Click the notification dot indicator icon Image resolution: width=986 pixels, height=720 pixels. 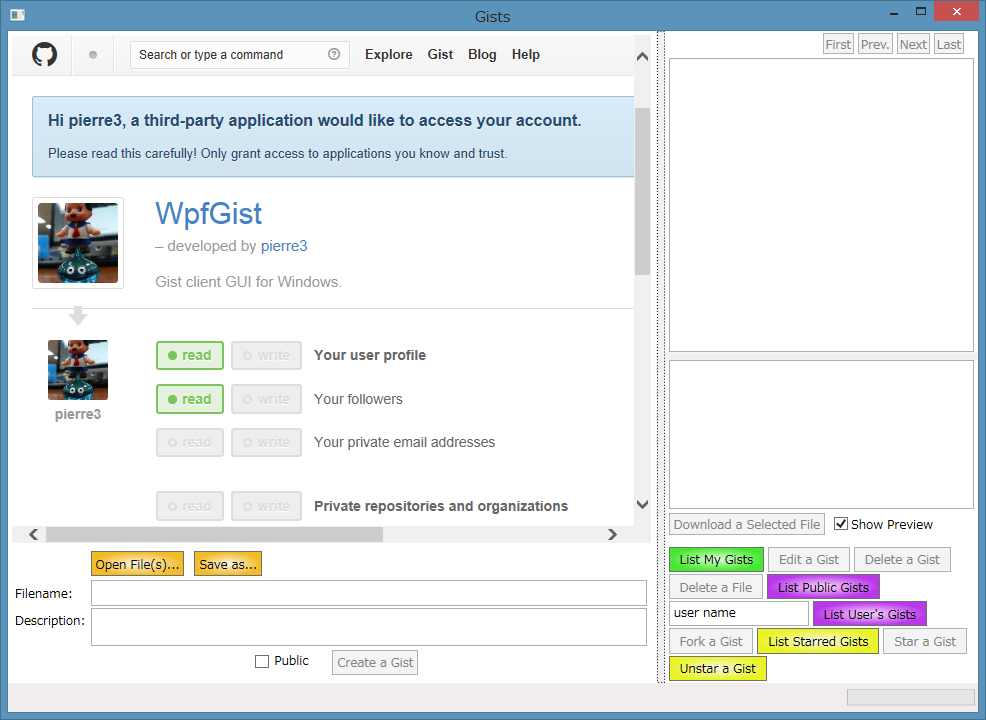93,55
